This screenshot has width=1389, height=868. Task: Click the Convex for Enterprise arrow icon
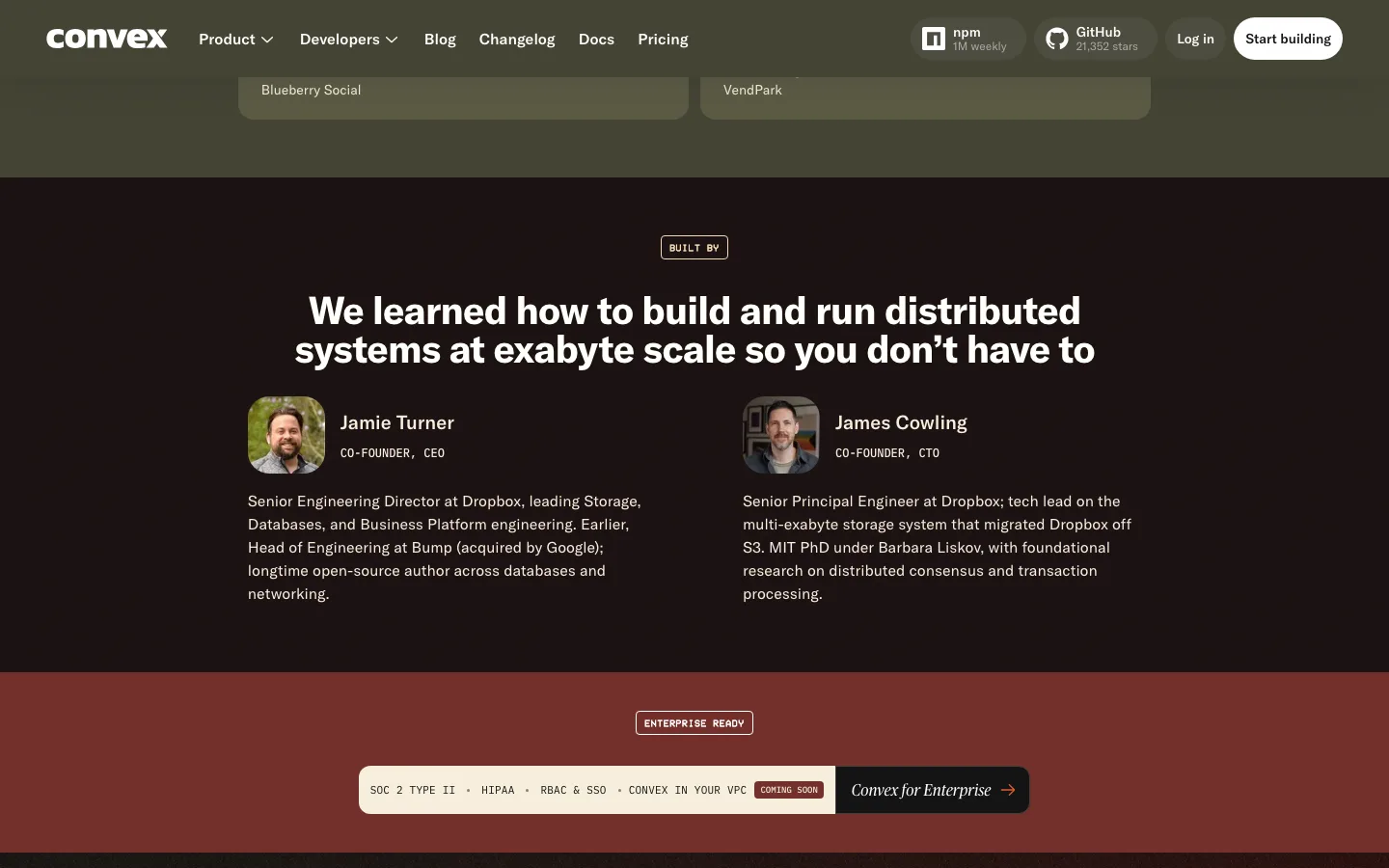pos(1008,790)
